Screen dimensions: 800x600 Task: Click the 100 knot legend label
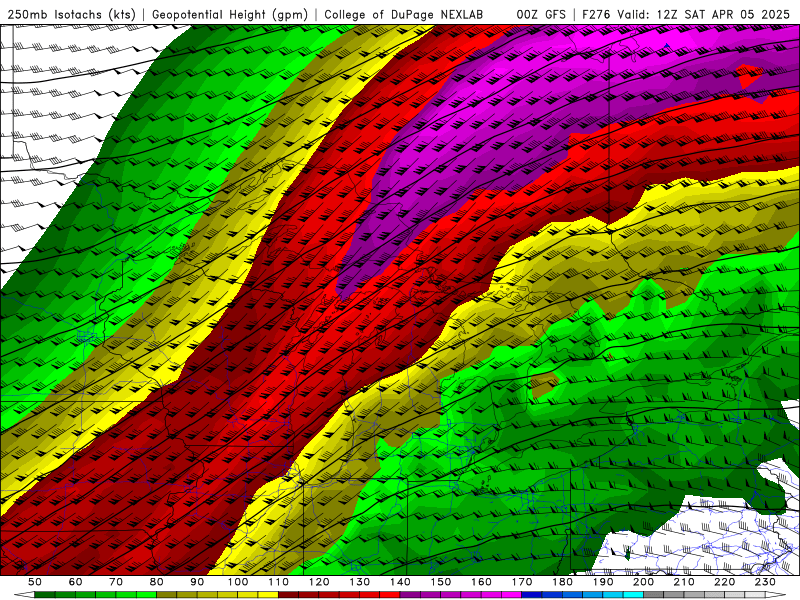coord(238,582)
